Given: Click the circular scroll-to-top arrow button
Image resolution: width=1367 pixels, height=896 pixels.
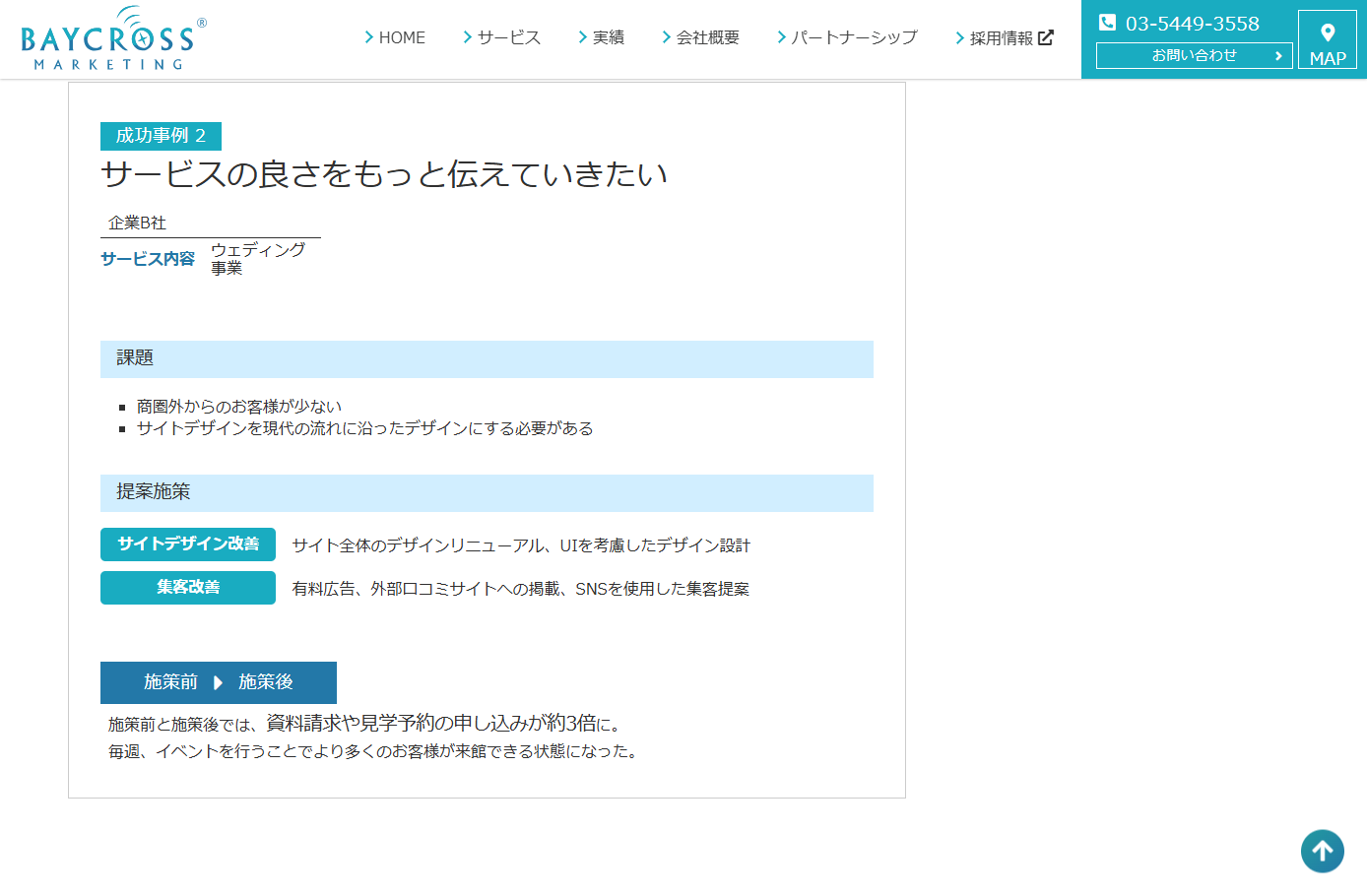Looking at the screenshot, I should pyautogui.click(x=1323, y=851).
